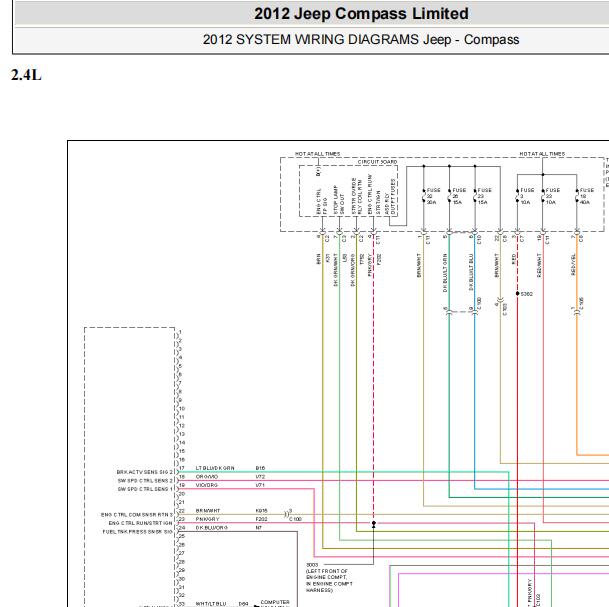Click the vertical "DK GRN/WHT" wire label

click(x=336, y=270)
